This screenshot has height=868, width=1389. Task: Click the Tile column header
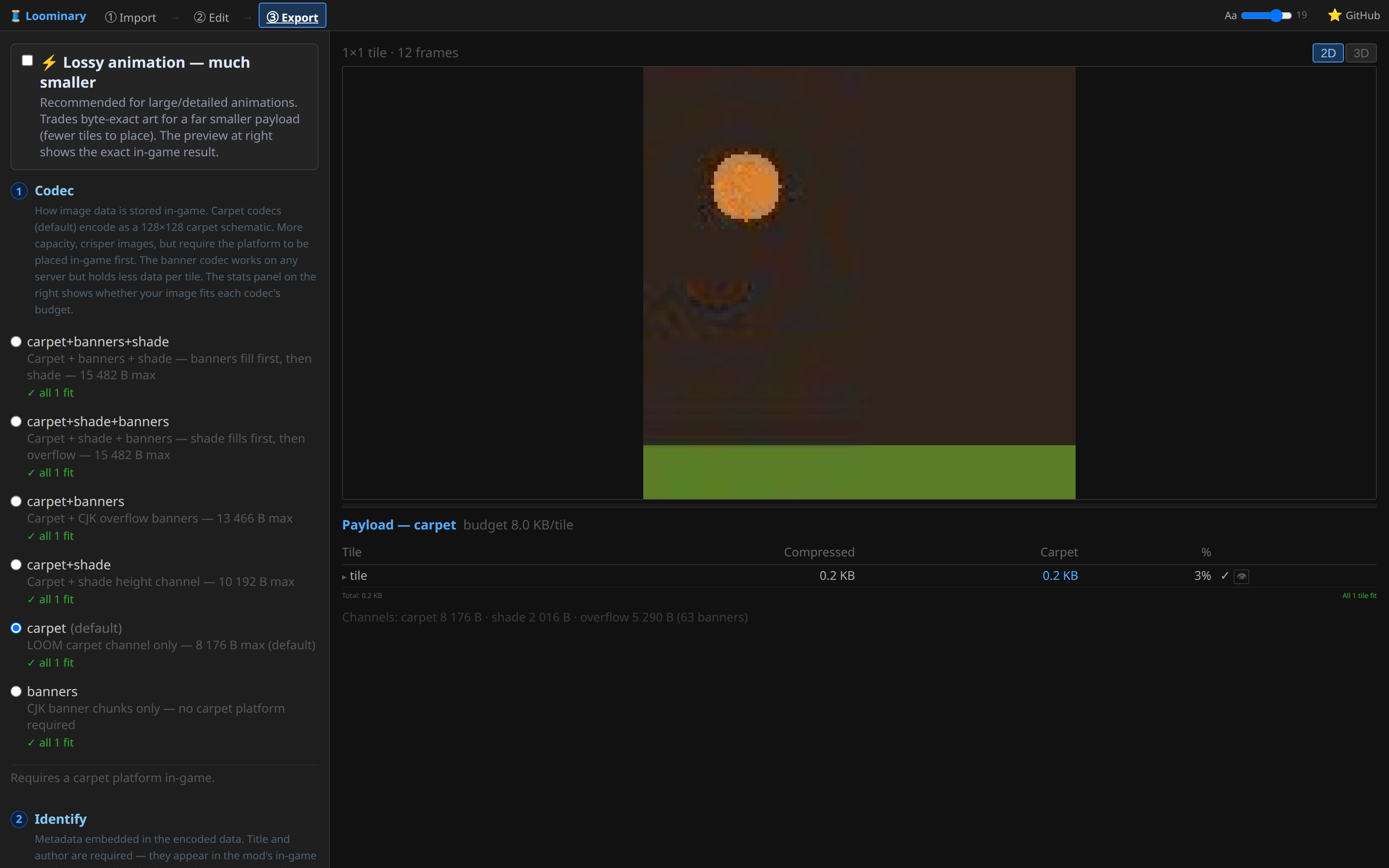click(352, 552)
